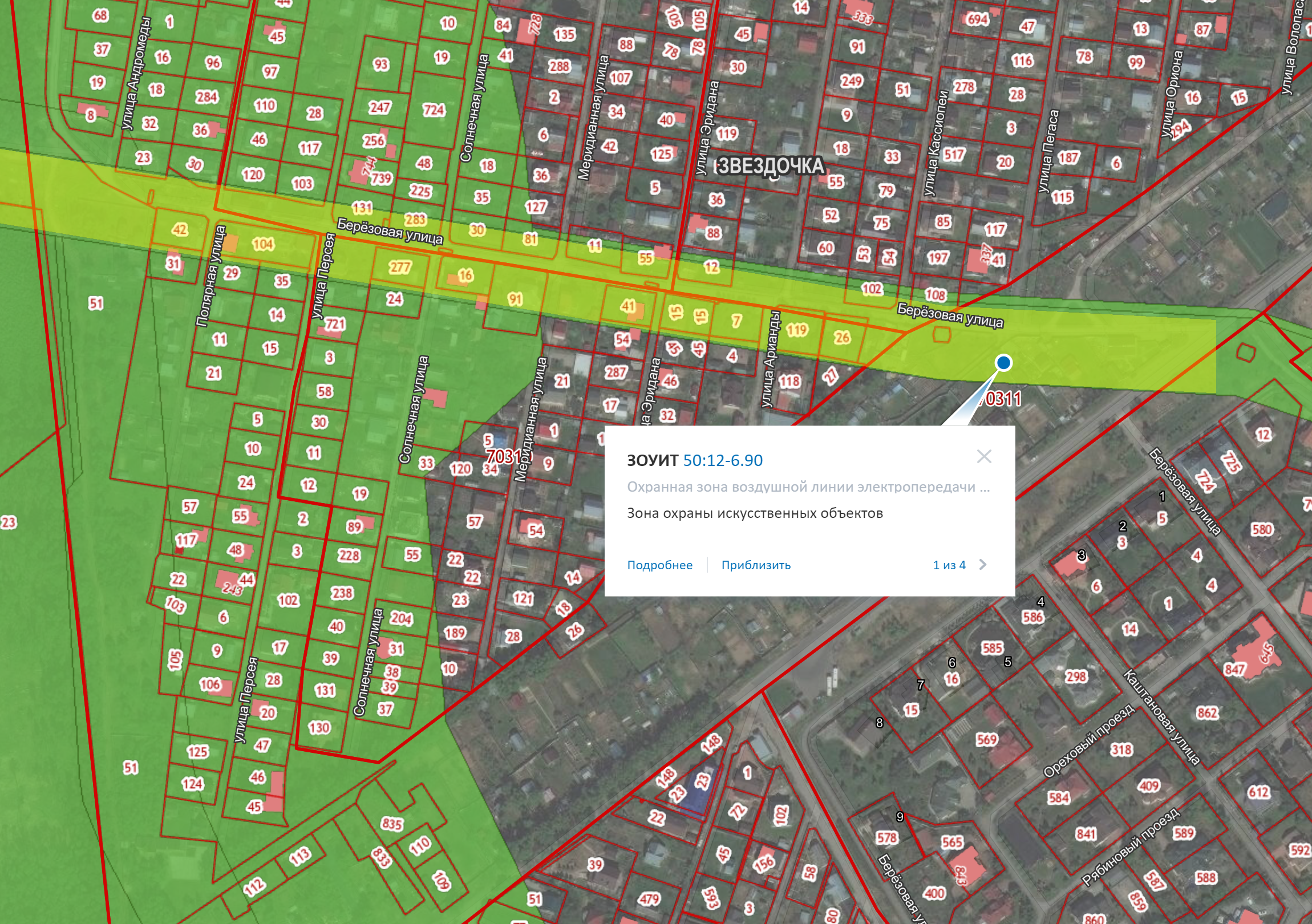Select parcel number 569
Viewport: 1312px width, 924px height.
[987, 740]
